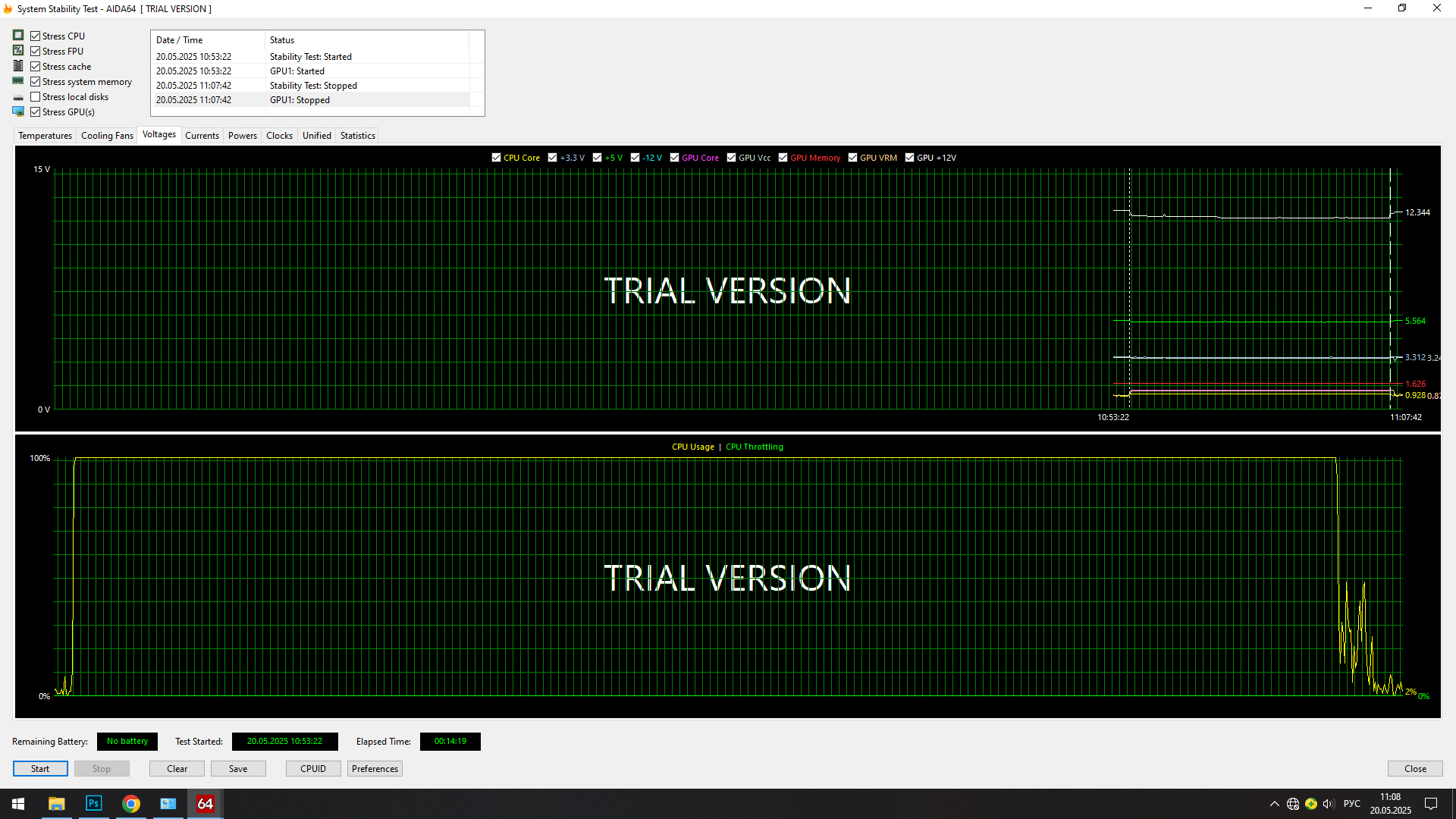Click the Stress cache icon

(18, 66)
